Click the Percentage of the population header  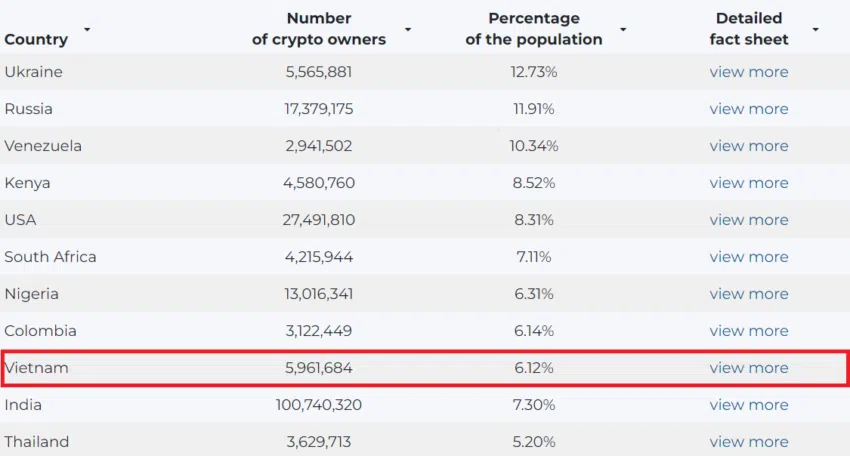pyautogui.click(x=533, y=29)
